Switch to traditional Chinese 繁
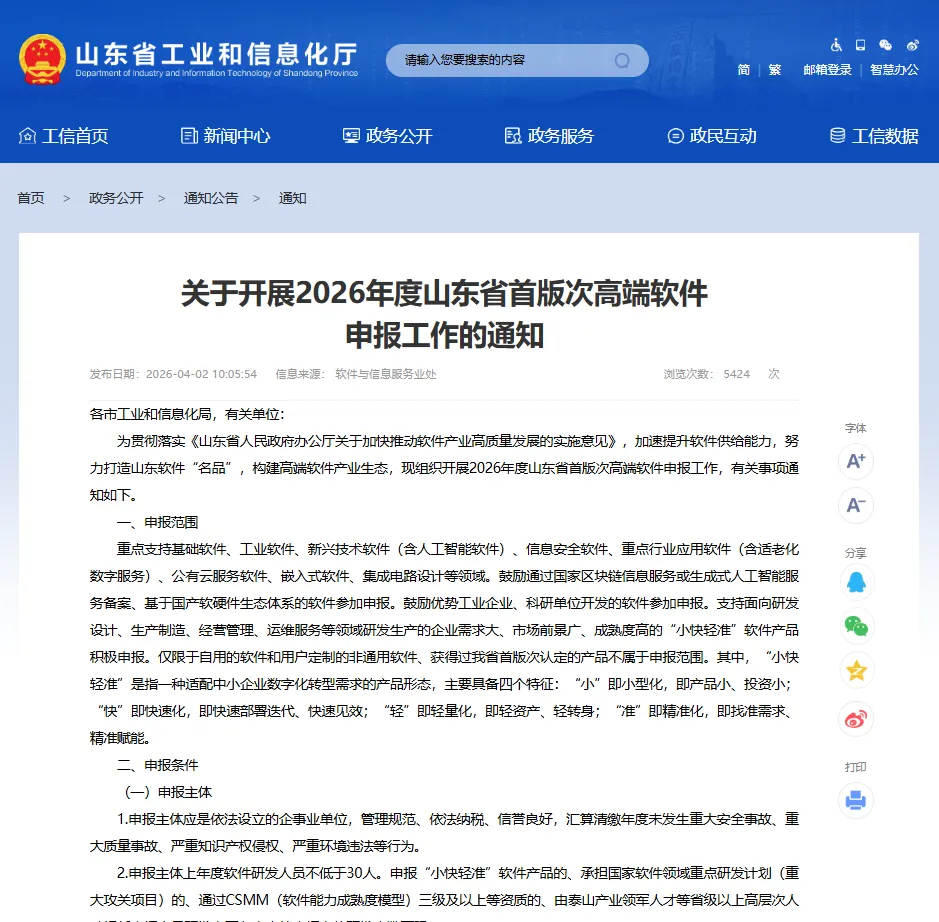Screen dimensions: 939x922 pos(775,69)
